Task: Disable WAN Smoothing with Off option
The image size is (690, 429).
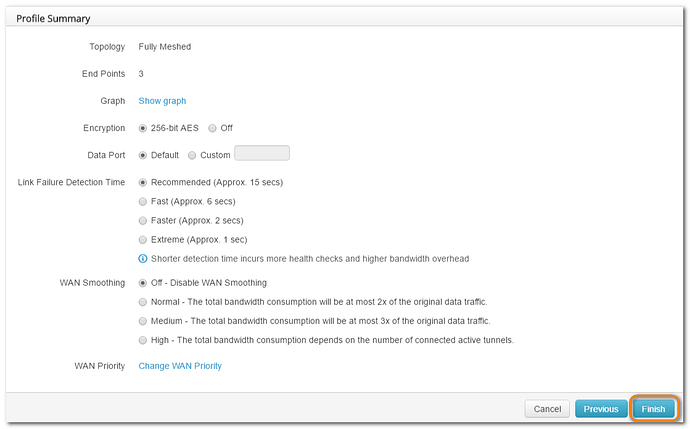Action: (143, 283)
